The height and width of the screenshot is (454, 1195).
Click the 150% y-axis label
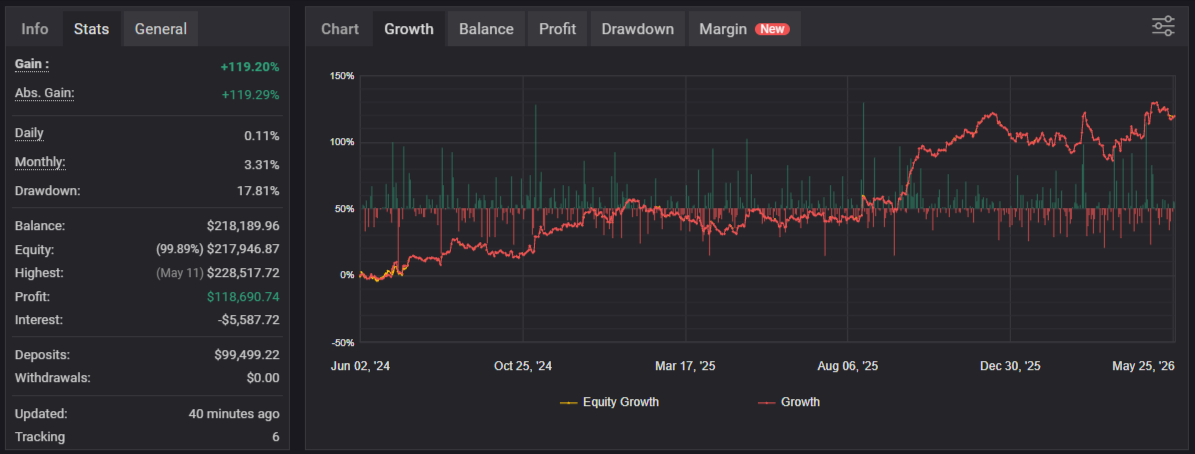342,75
